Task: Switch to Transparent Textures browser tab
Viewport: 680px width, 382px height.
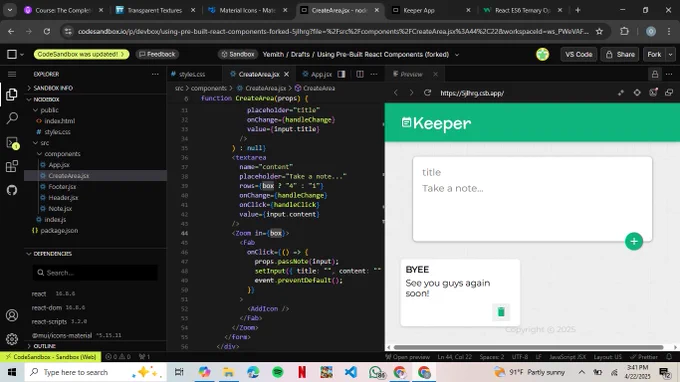Action: click(155, 10)
